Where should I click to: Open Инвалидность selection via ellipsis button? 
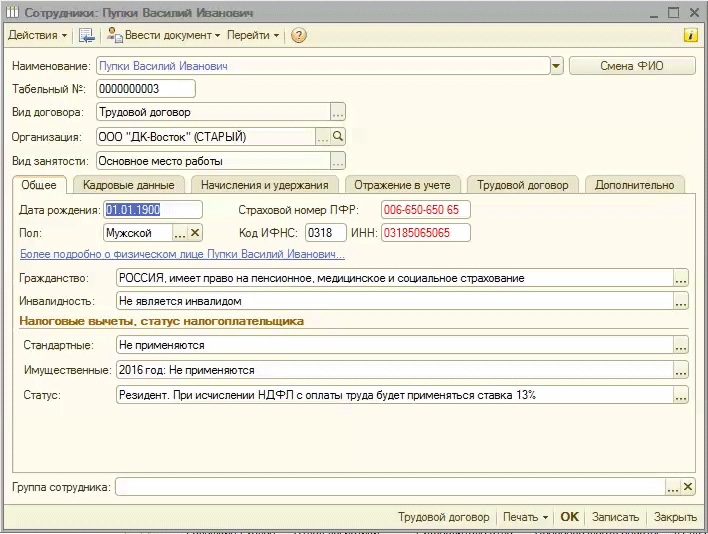pos(681,301)
